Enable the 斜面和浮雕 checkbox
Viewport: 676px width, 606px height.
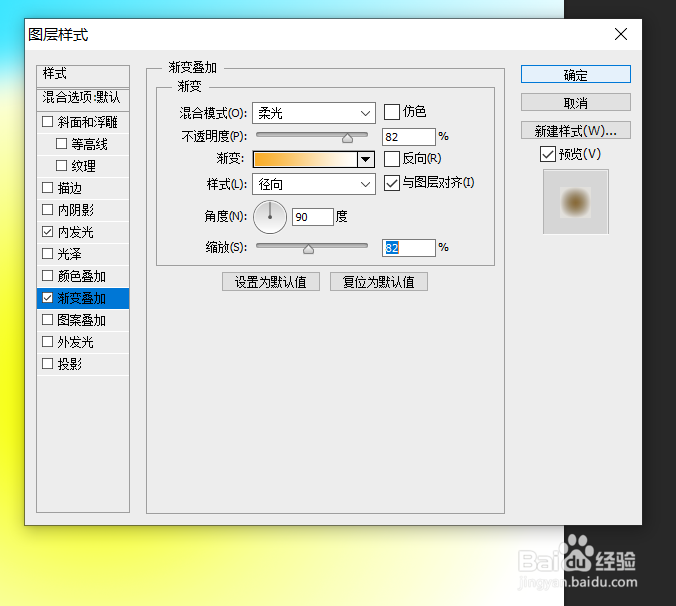point(47,122)
